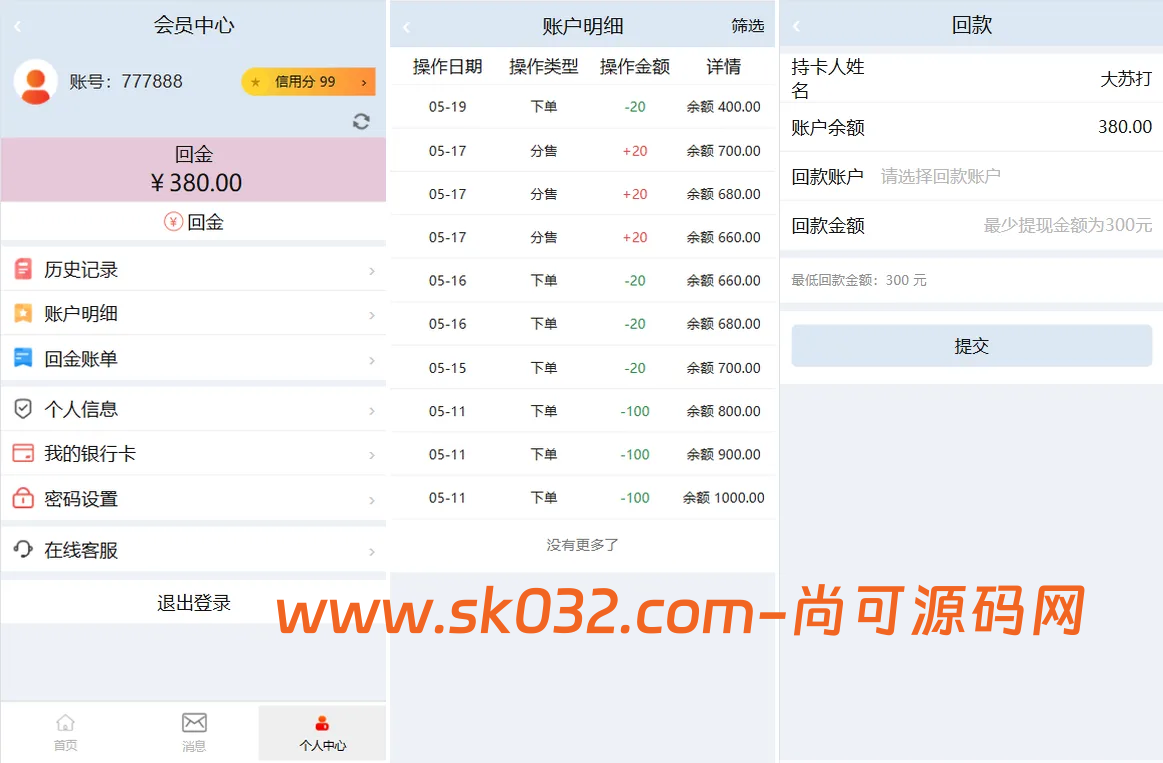Expand the 在线客服 row chevron
The height and width of the screenshot is (763, 1163).
(372, 552)
